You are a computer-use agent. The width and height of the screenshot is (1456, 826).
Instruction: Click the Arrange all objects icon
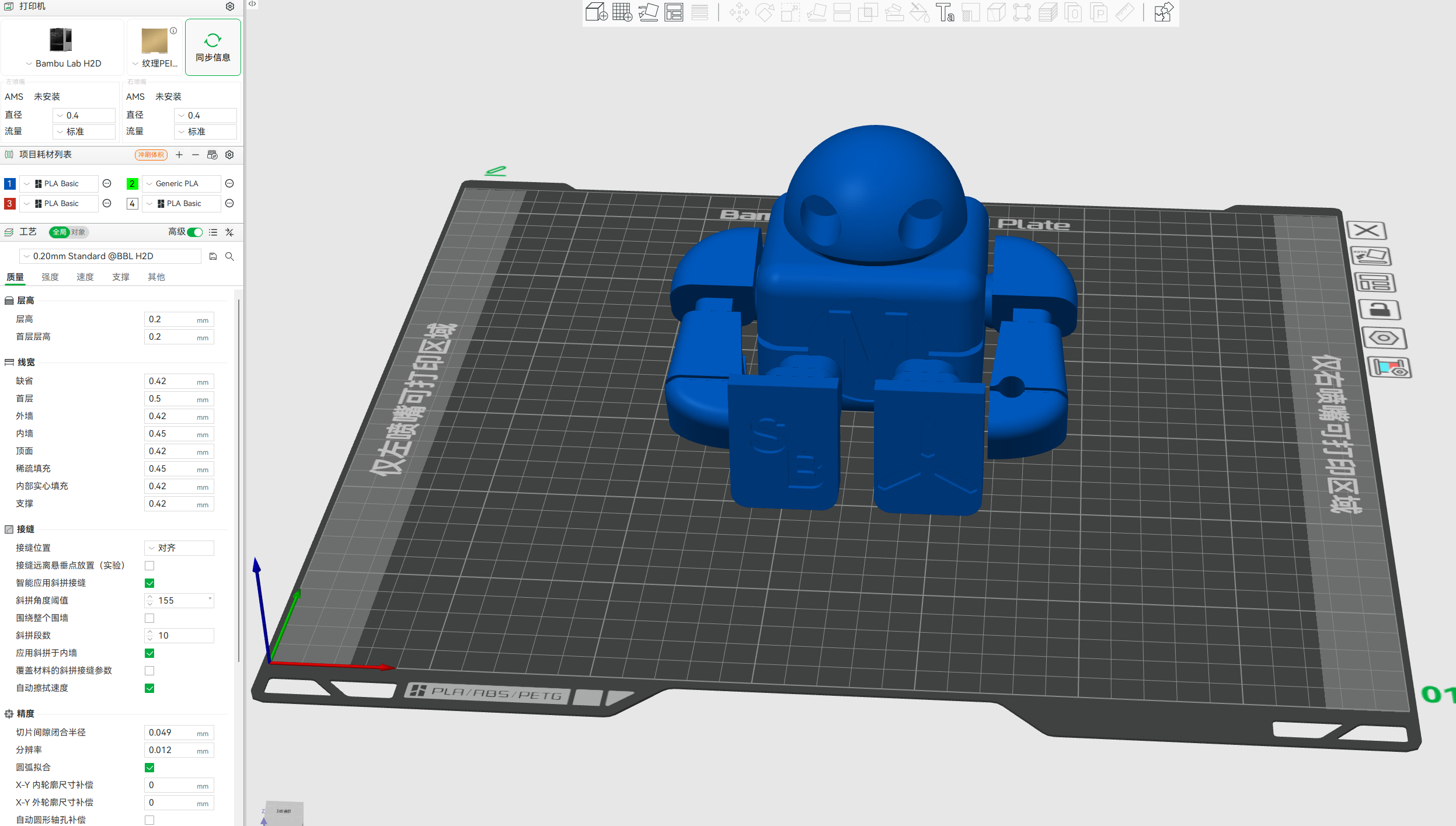[673, 12]
